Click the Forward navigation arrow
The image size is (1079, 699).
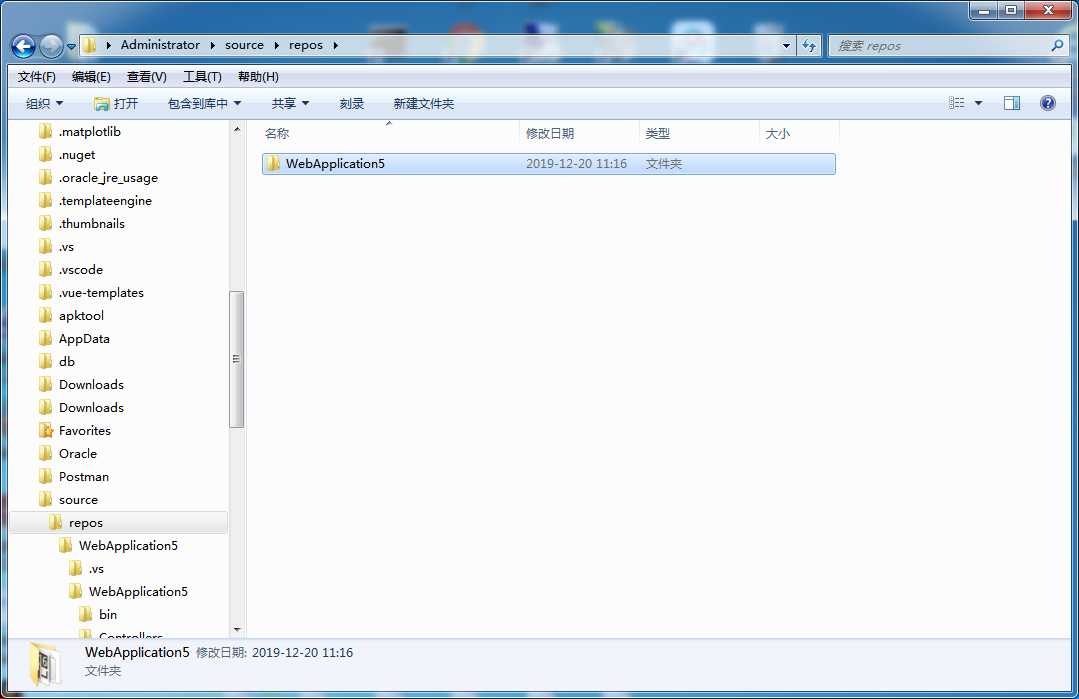pos(52,46)
